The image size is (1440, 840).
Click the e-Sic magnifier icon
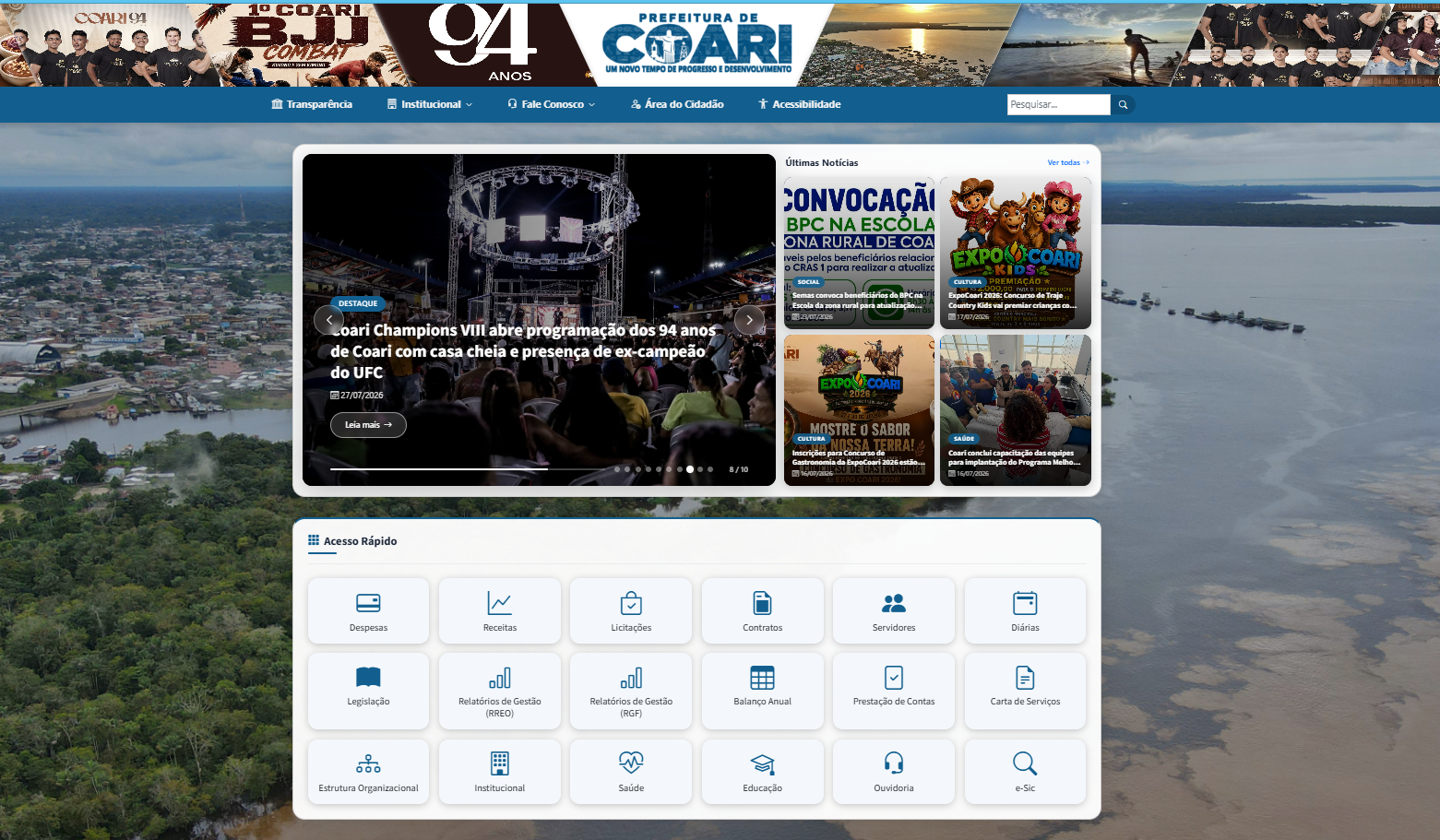point(1025,763)
